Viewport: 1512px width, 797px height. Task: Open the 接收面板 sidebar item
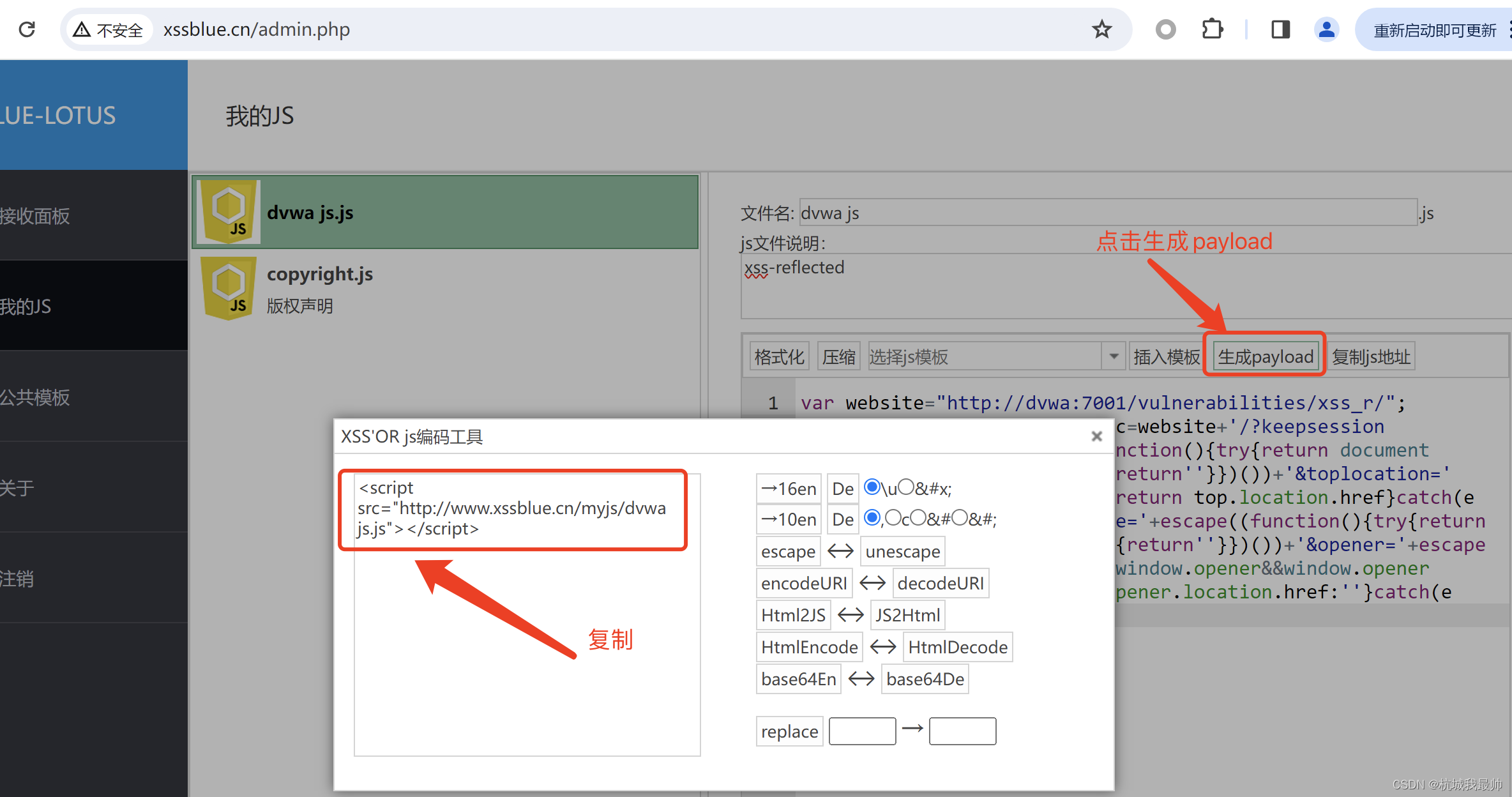(x=93, y=216)
